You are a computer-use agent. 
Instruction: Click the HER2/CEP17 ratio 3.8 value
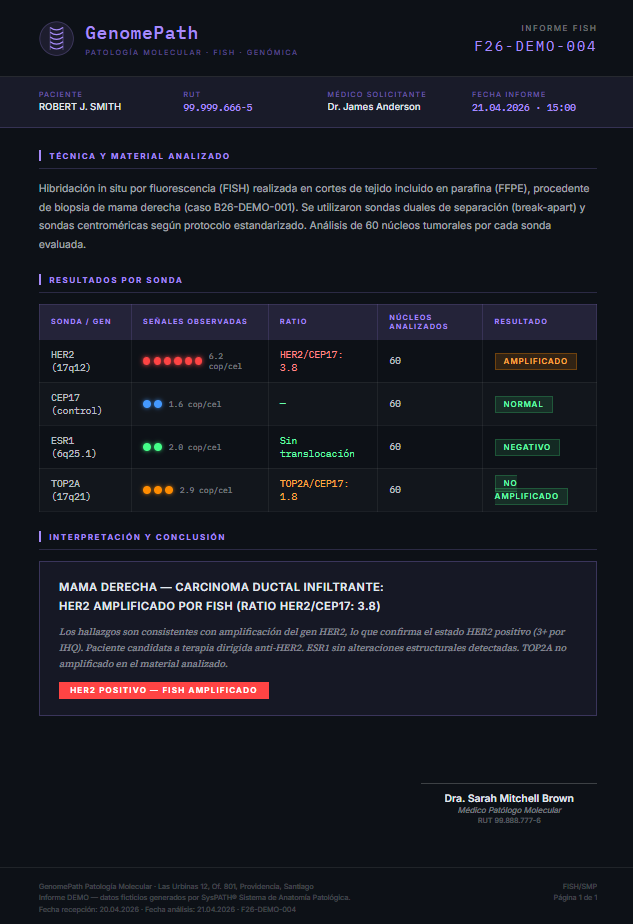(311, 361)
